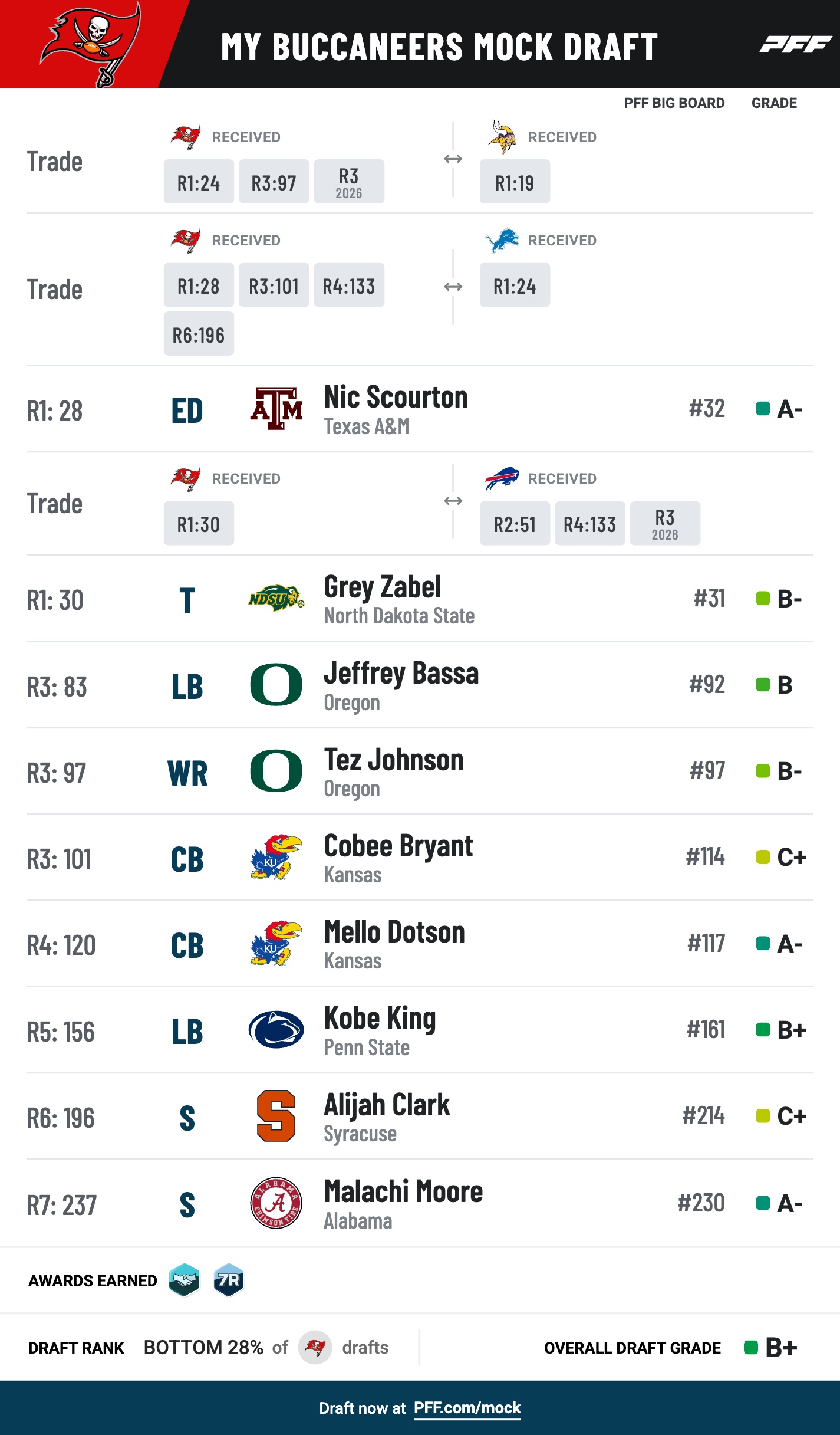Click the 7R award badge

pos(229,1280)
